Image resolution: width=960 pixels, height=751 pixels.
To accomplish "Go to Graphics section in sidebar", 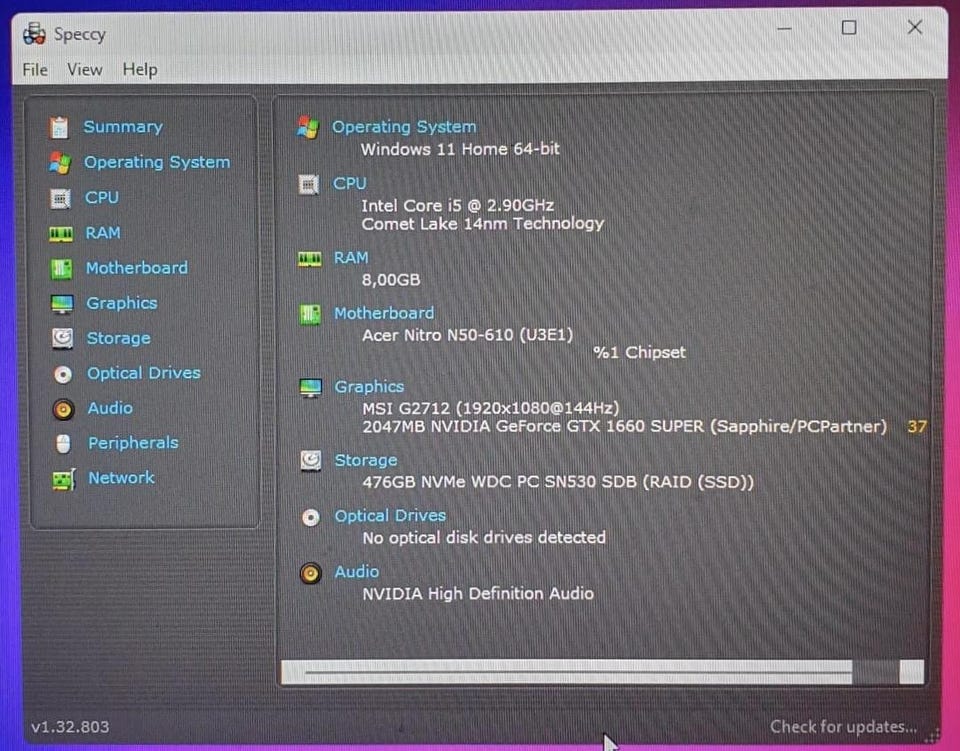I will 122,303.
